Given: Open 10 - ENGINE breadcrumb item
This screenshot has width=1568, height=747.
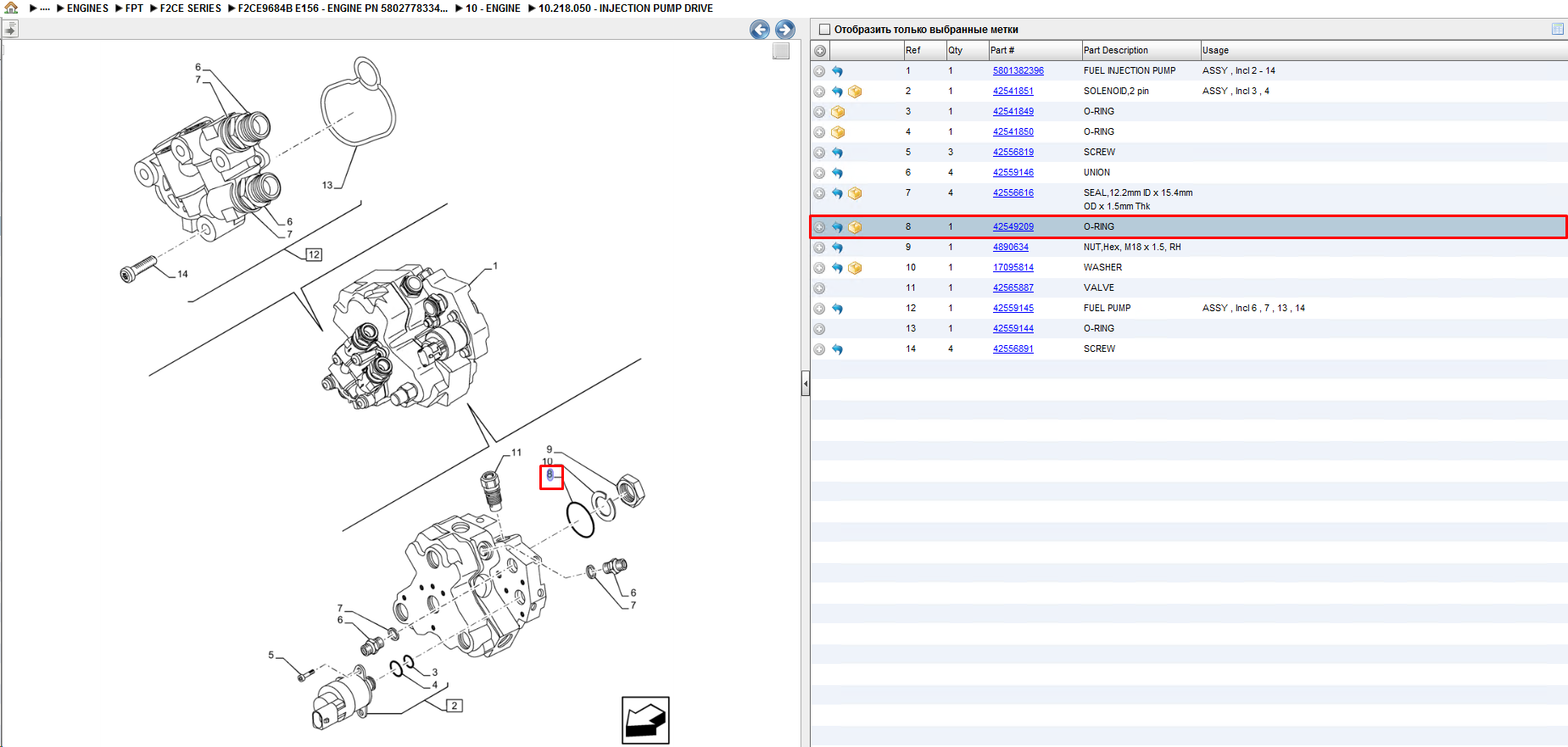Looking at the screenshot, I should 493,8.
